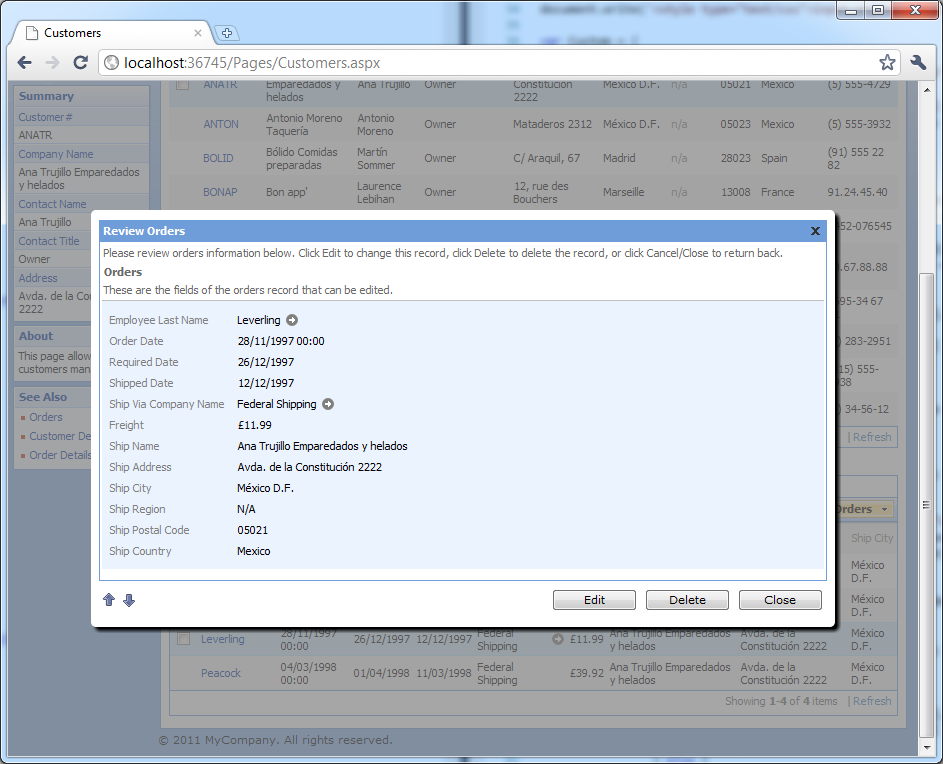Click the Delete button
The image size is (943, 764).
687,600
